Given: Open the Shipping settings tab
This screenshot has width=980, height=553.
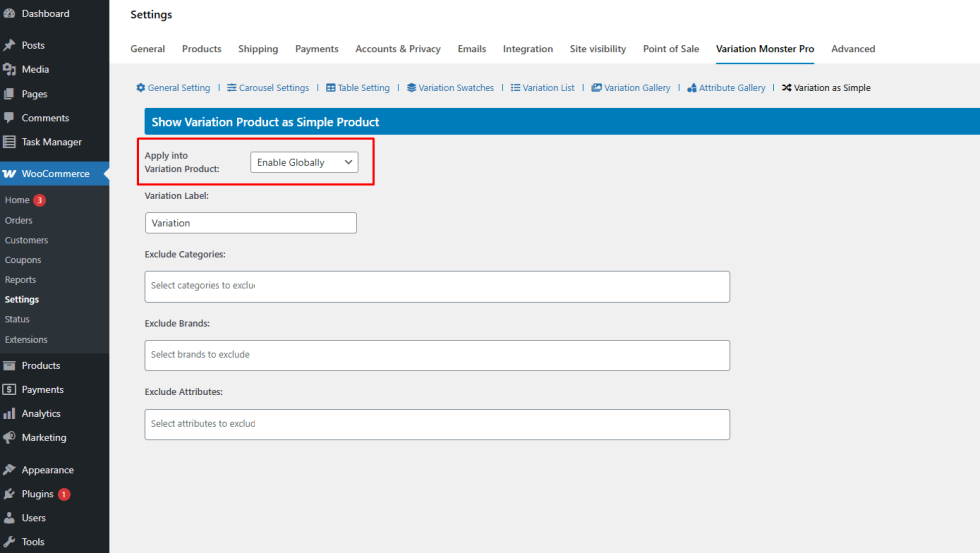Looking at the screenshot, I should (x=258, y=49).
